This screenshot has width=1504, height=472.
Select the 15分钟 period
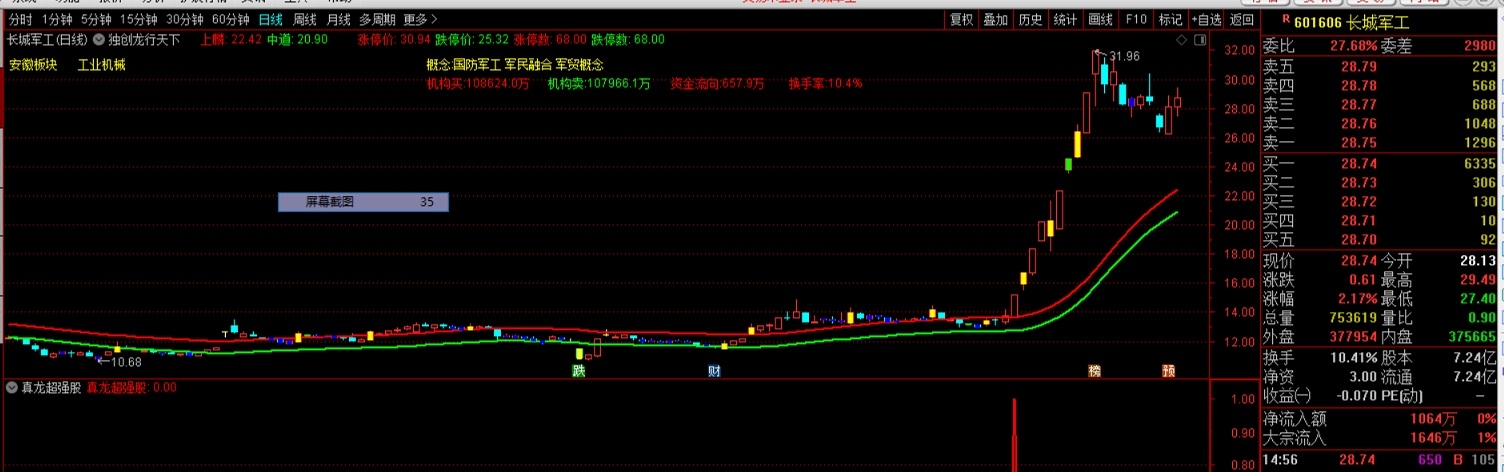(138, 19)
